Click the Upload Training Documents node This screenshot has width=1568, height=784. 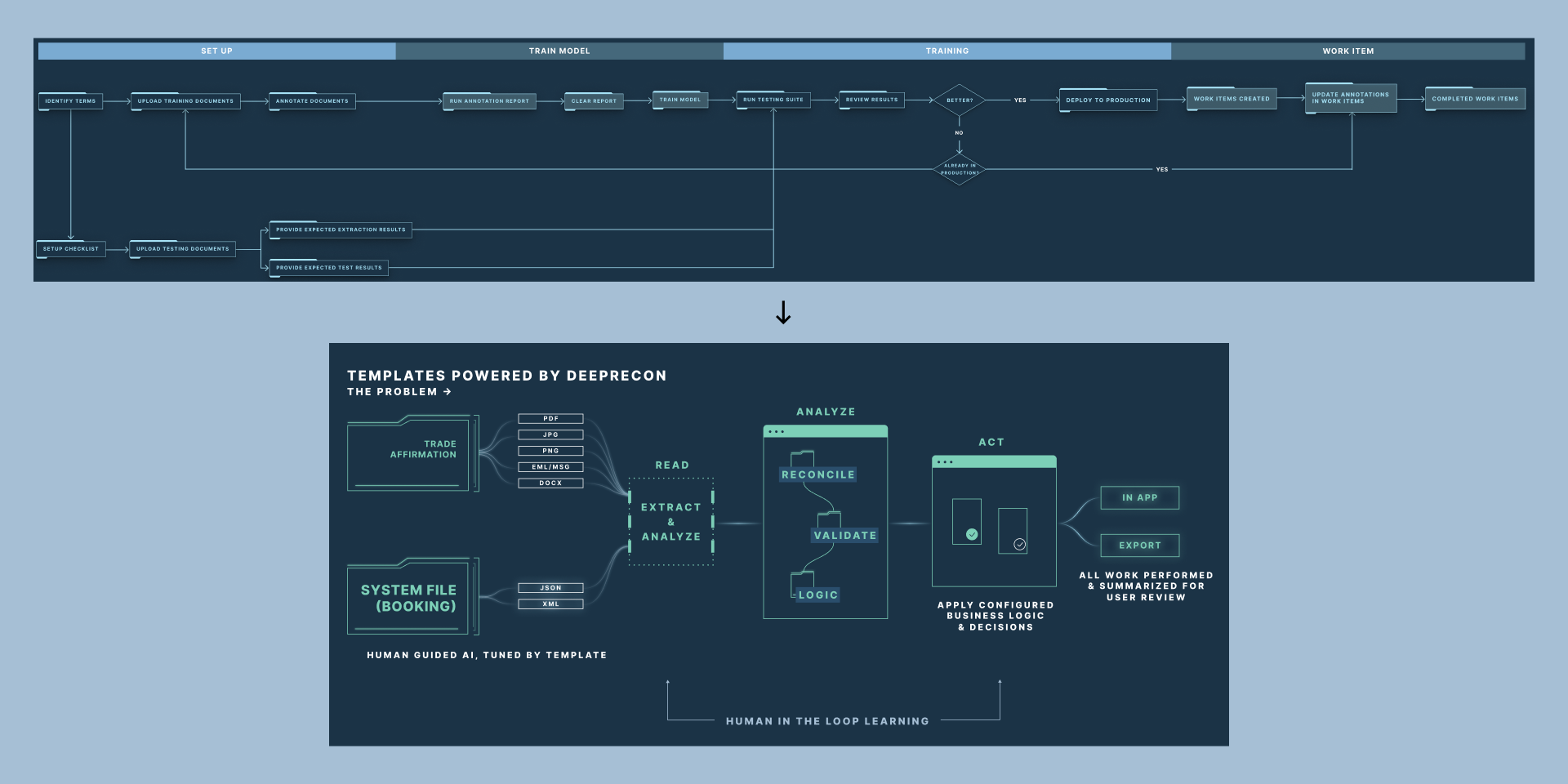coord(185,101)
